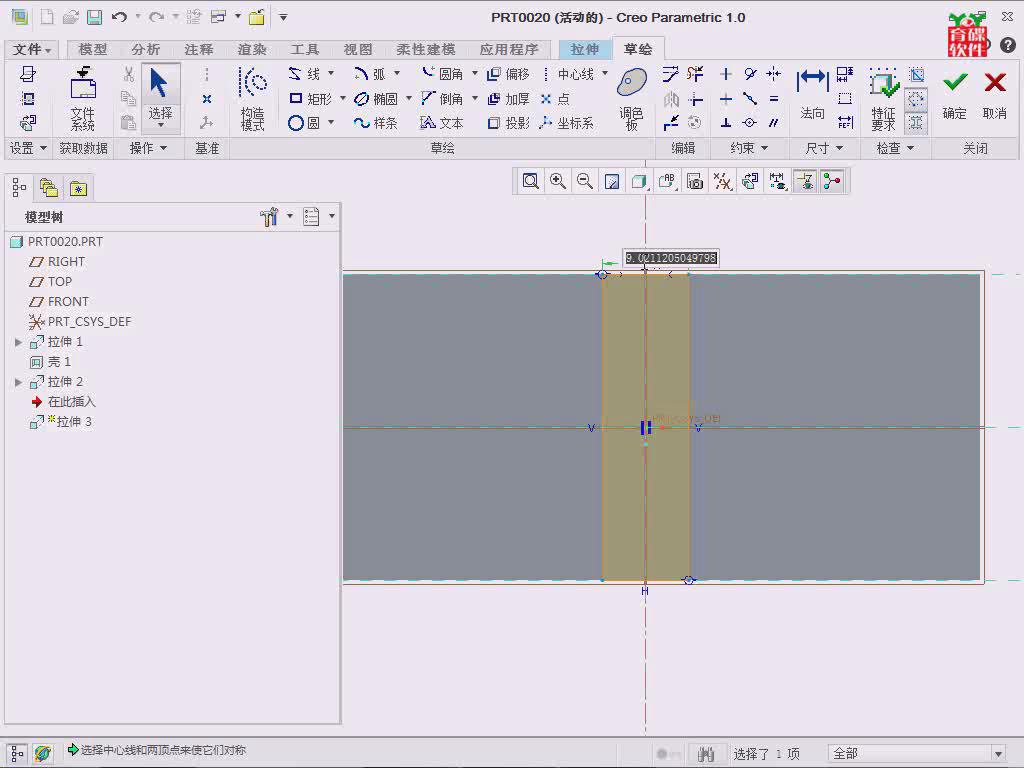Switch to the Extrude (拉伸) tab
The width and height of the screenshot is (1024, 768).
click(584, 49)
